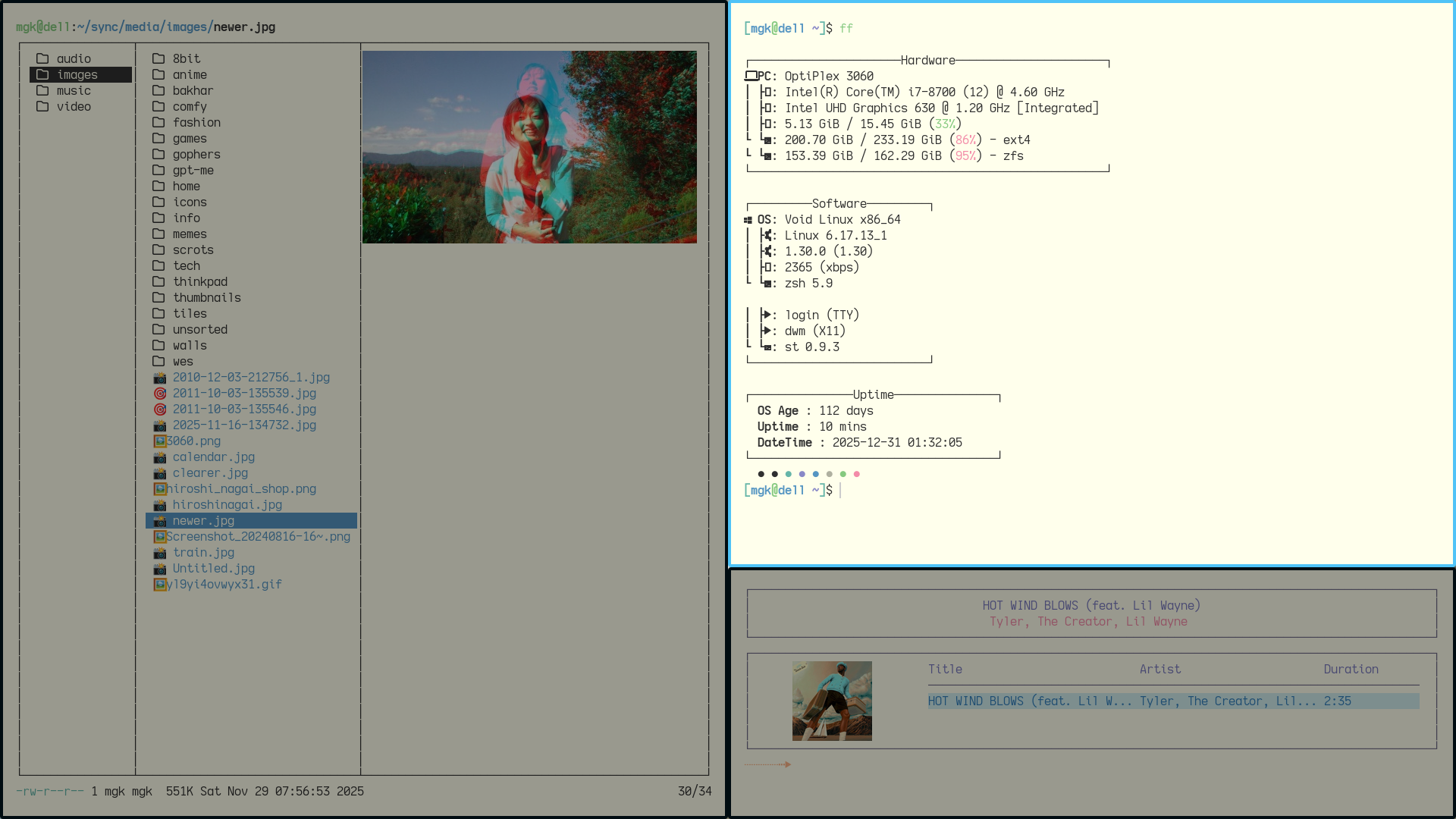
Task: Click the album cover thumbnail
Action: pyautogui.click(x=832, y=701)
